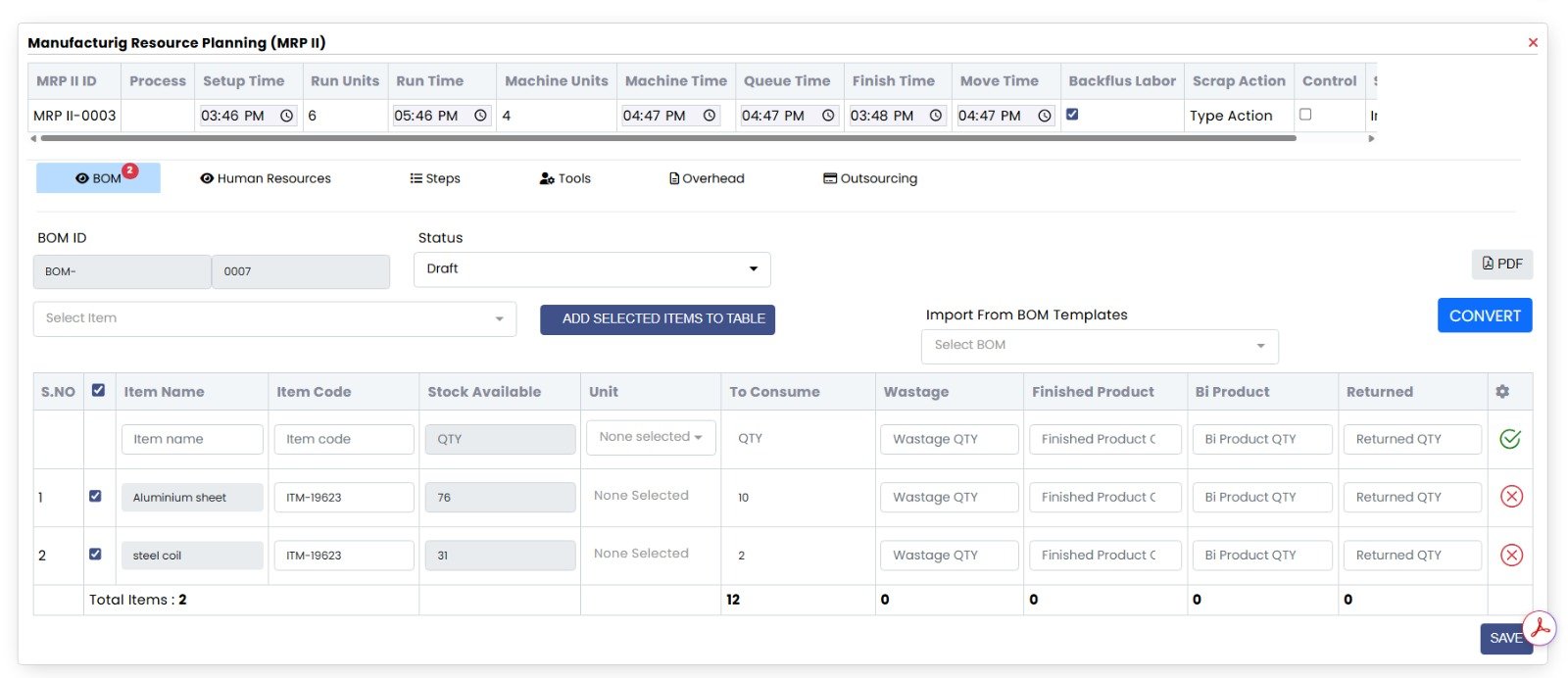The image size is (1568, 678).
Task: Enable the Control checkbox
Action: [1305, 115]
